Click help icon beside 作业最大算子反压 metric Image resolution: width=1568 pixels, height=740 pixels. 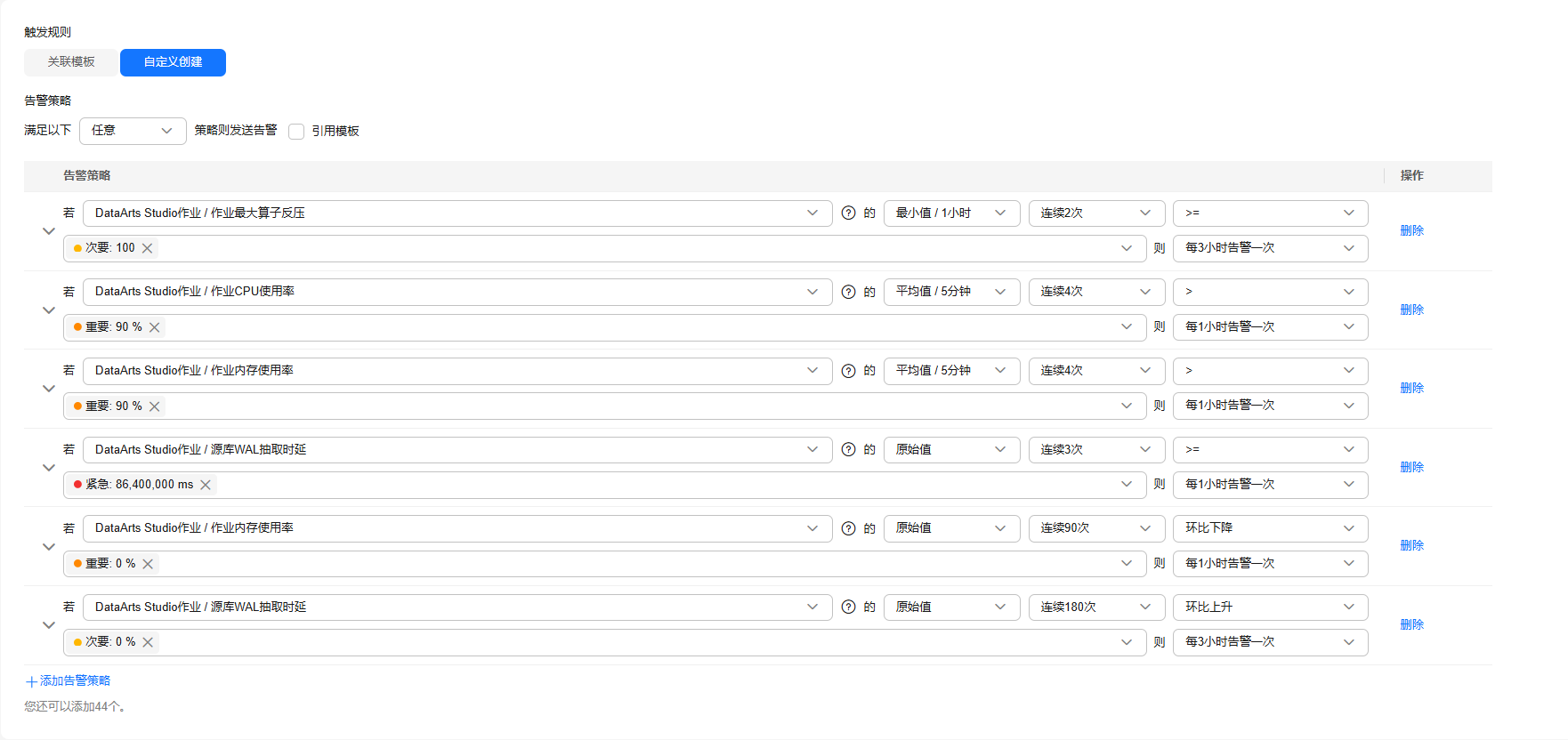(848, 213)
